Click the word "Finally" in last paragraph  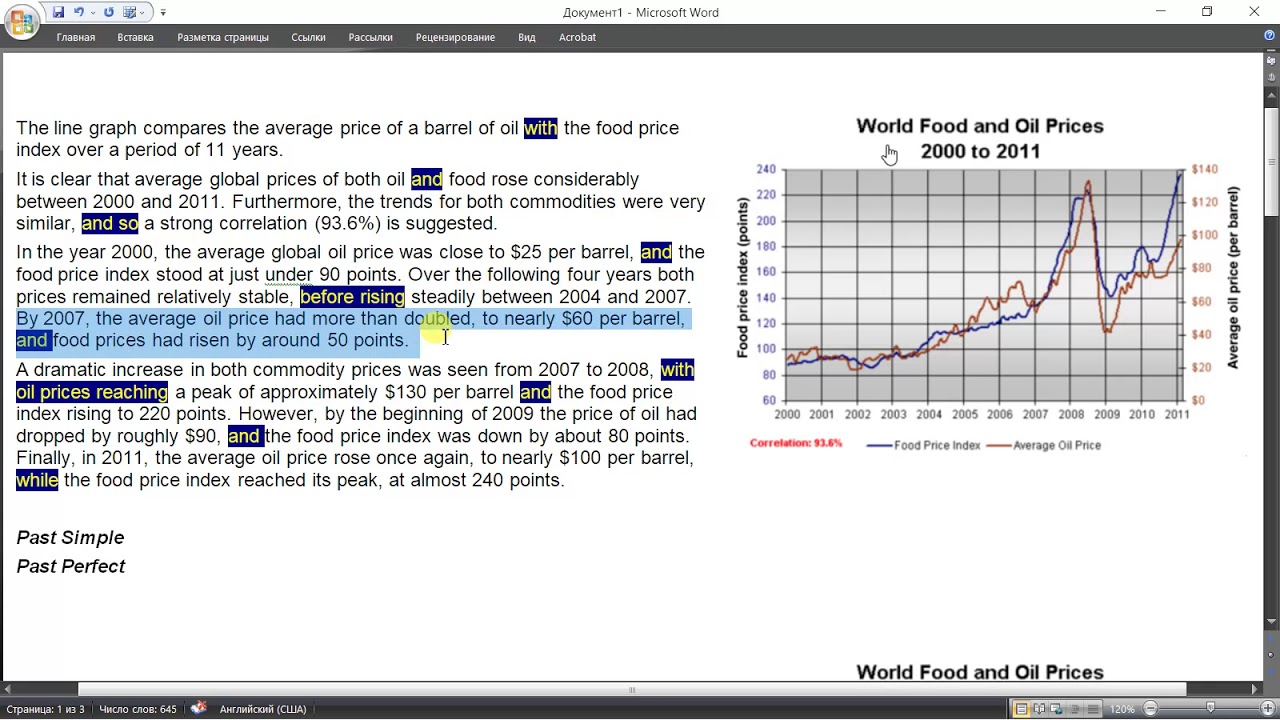(x=43, y=458)
